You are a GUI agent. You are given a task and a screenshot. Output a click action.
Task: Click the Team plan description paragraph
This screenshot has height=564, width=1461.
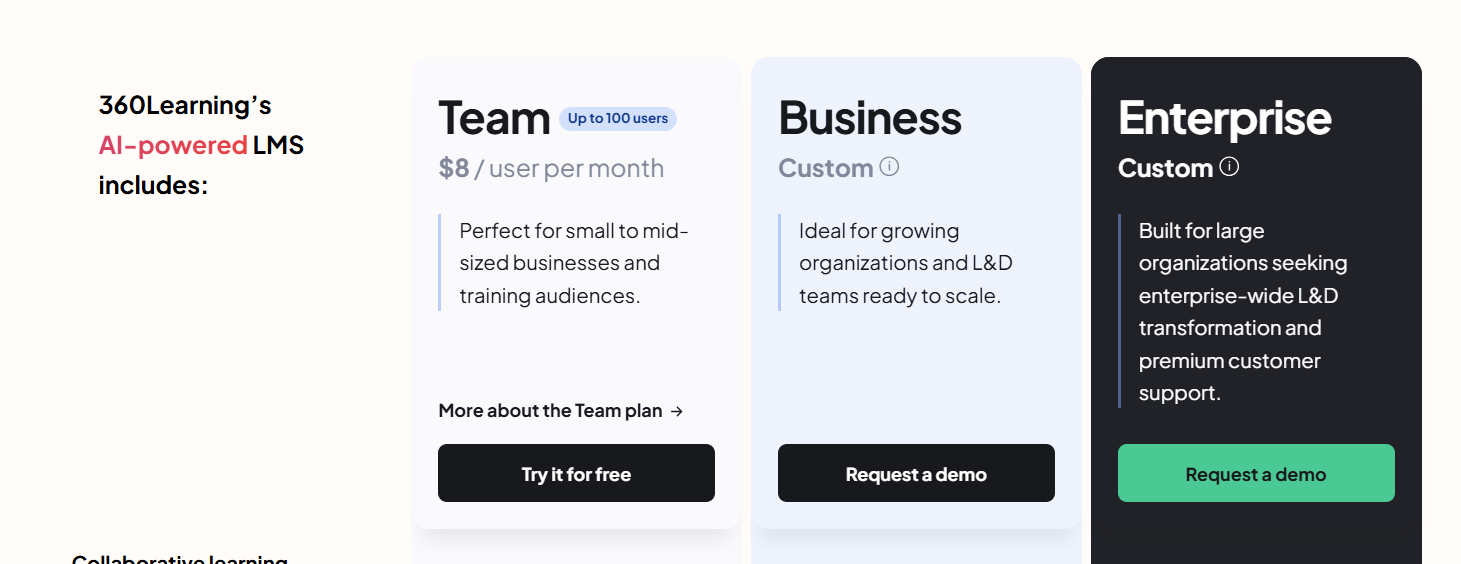(574, 263)
